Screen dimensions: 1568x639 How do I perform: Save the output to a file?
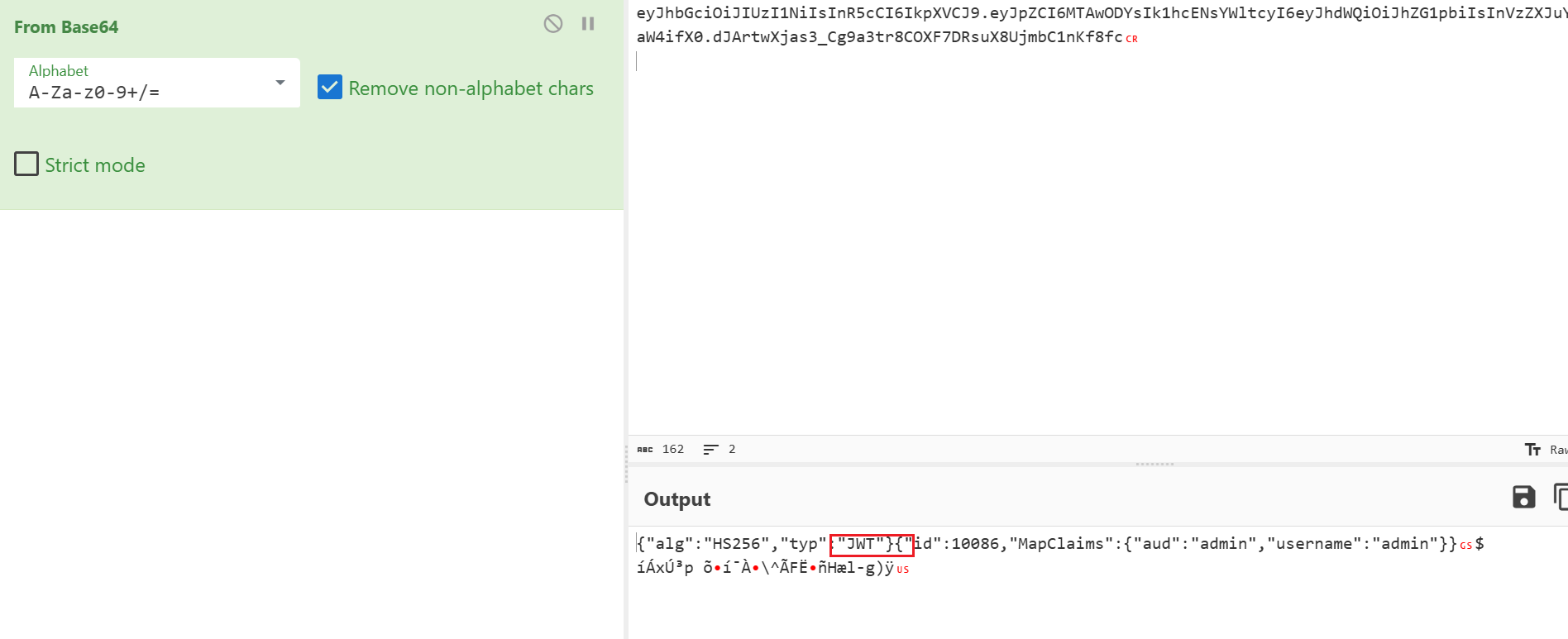pyautogui.click(x=1523, y=497)
